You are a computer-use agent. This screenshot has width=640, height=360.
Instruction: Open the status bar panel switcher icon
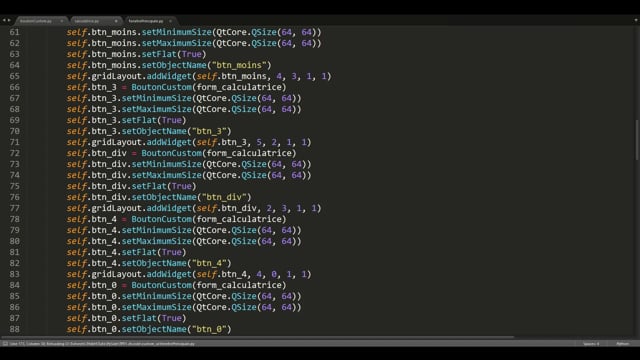5,344
